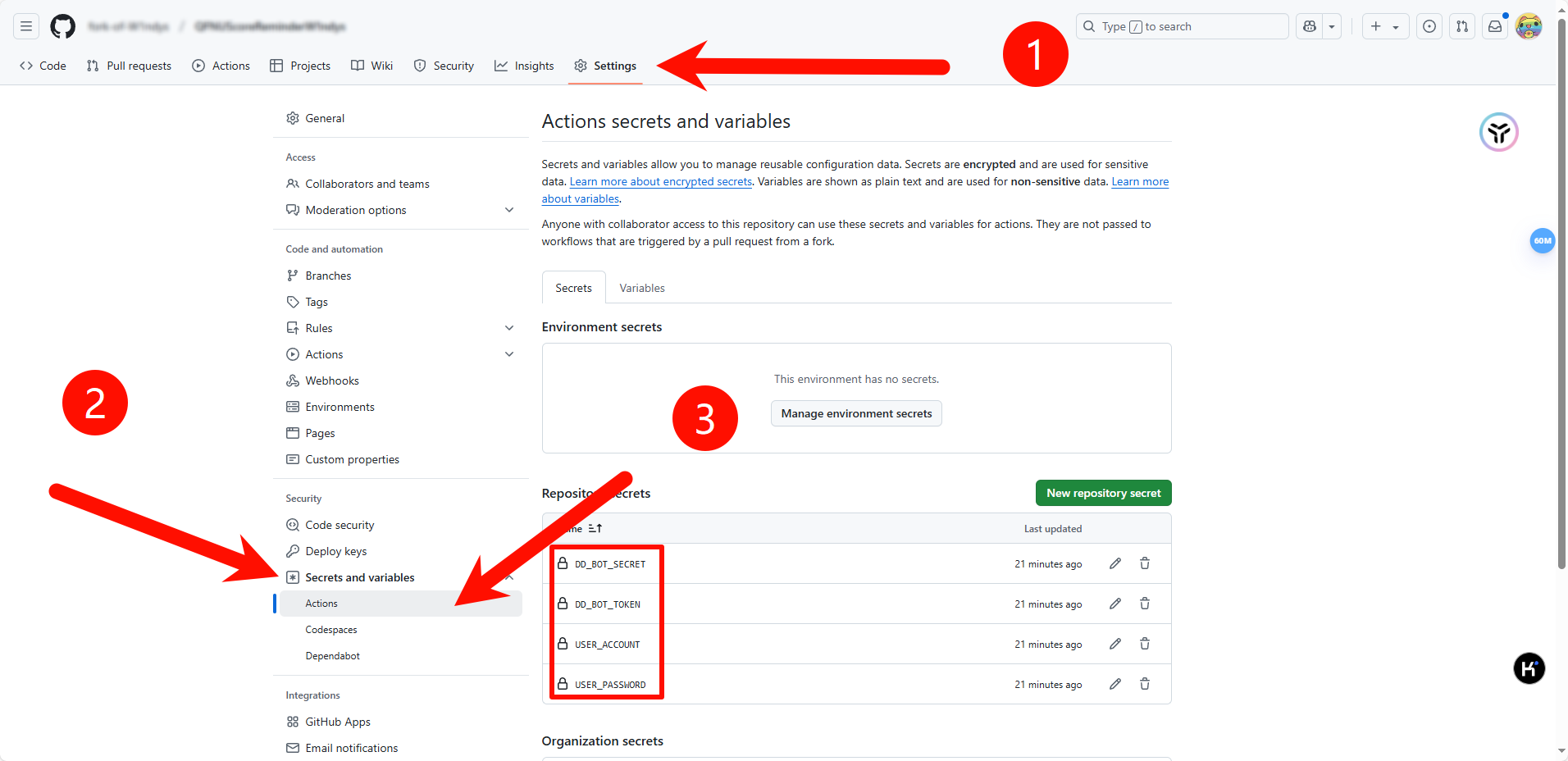Sort repository secrets by name
This screenshot has height=761, width=1568.
(595, 528)
